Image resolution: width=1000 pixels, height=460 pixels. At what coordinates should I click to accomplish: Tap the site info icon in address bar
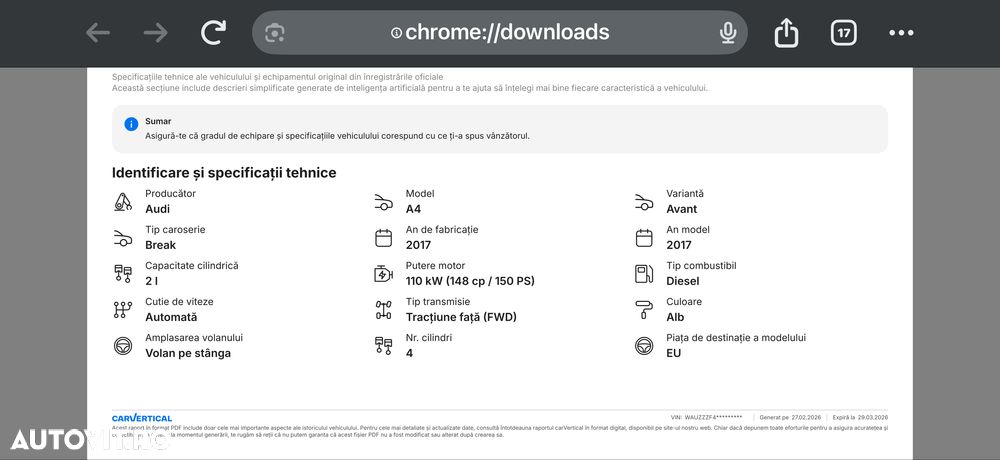(396, 33)
